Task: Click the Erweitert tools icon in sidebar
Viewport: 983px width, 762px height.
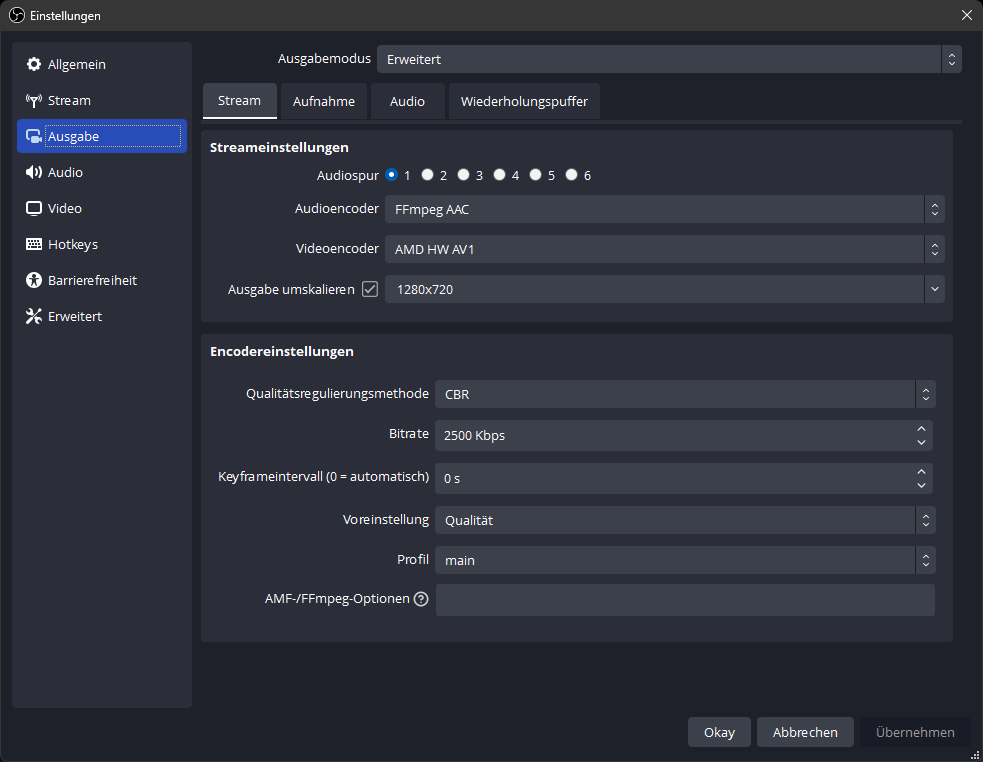Action: 34,316
